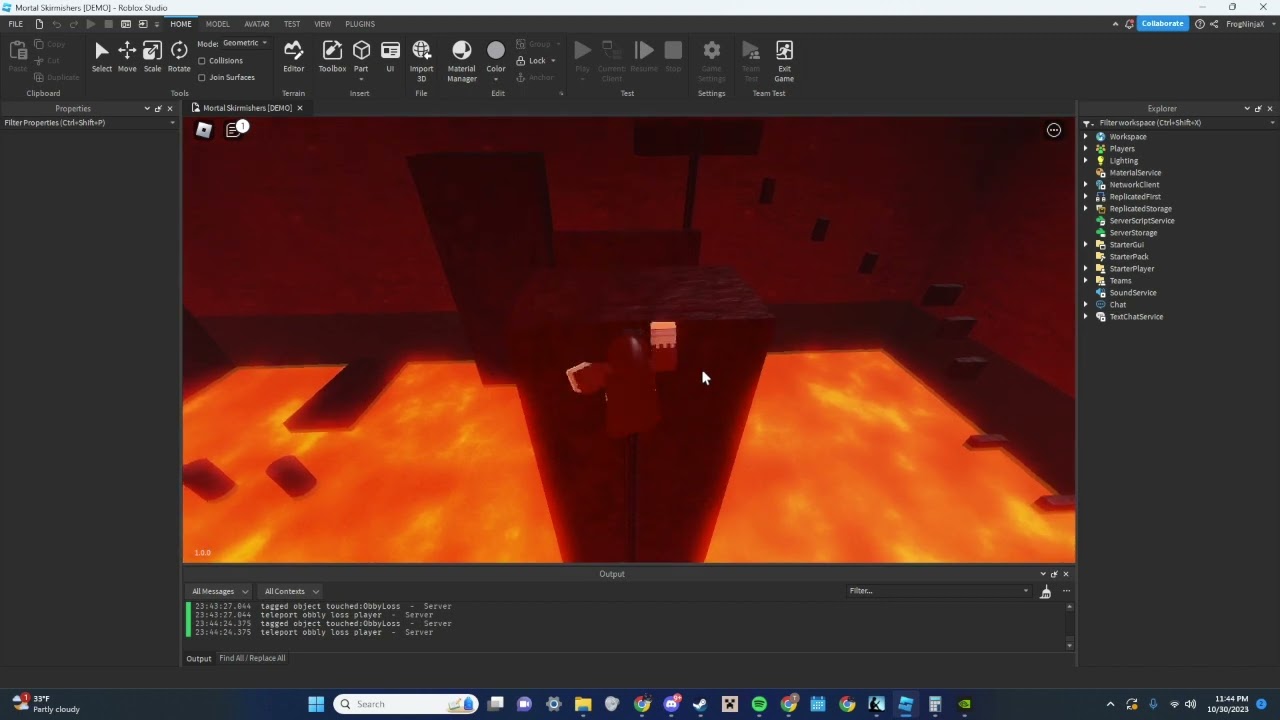
Task: Select the Output tab at bottom
Action: [x=198, y=658]
